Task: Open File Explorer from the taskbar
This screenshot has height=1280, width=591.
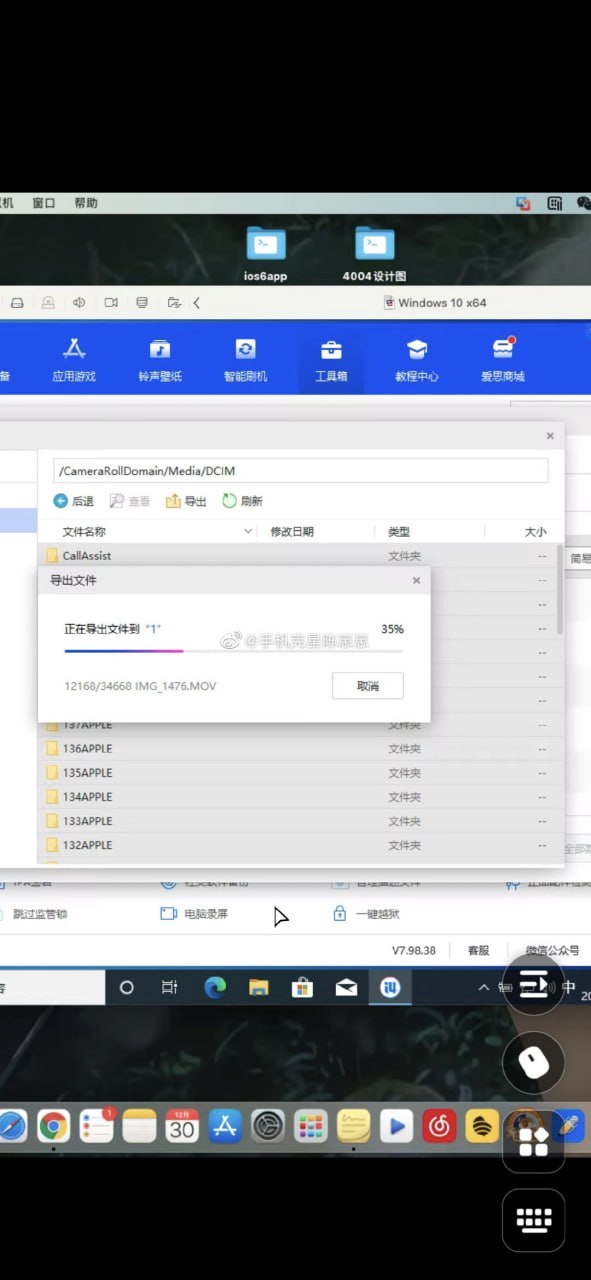Action: click(259, 987)
